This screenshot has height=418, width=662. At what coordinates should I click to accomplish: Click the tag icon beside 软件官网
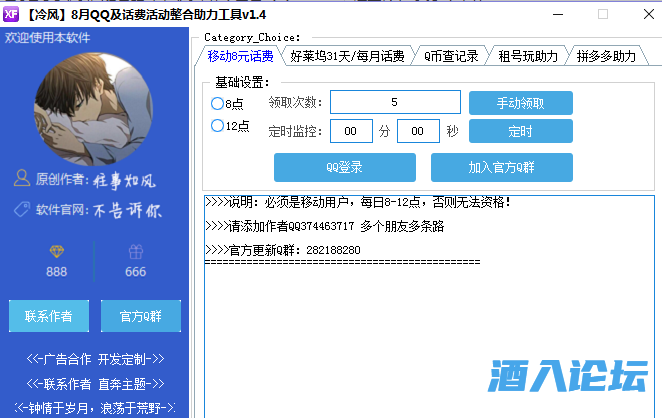pos(20,210)
